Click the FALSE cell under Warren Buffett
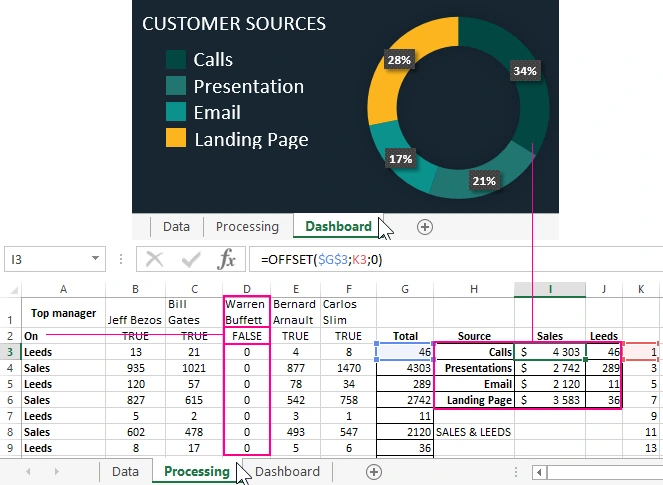 click(246, 337)
